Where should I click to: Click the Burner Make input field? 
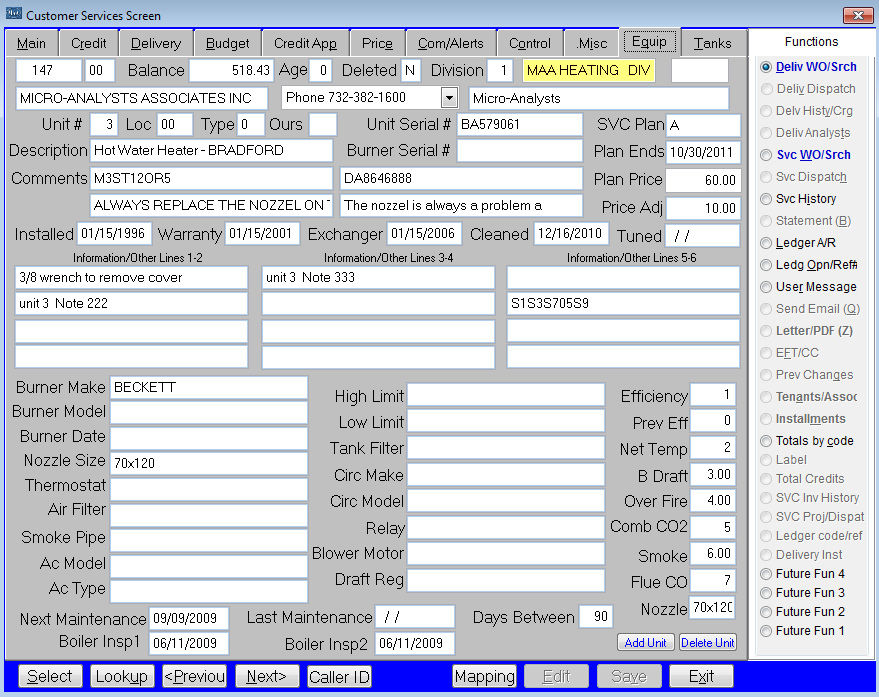point(208,387)
